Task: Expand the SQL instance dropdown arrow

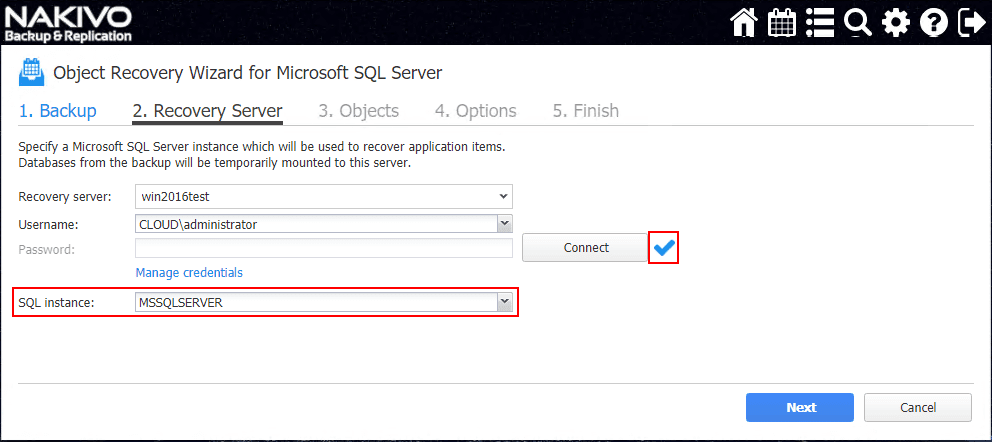Action: pos(505,301)
